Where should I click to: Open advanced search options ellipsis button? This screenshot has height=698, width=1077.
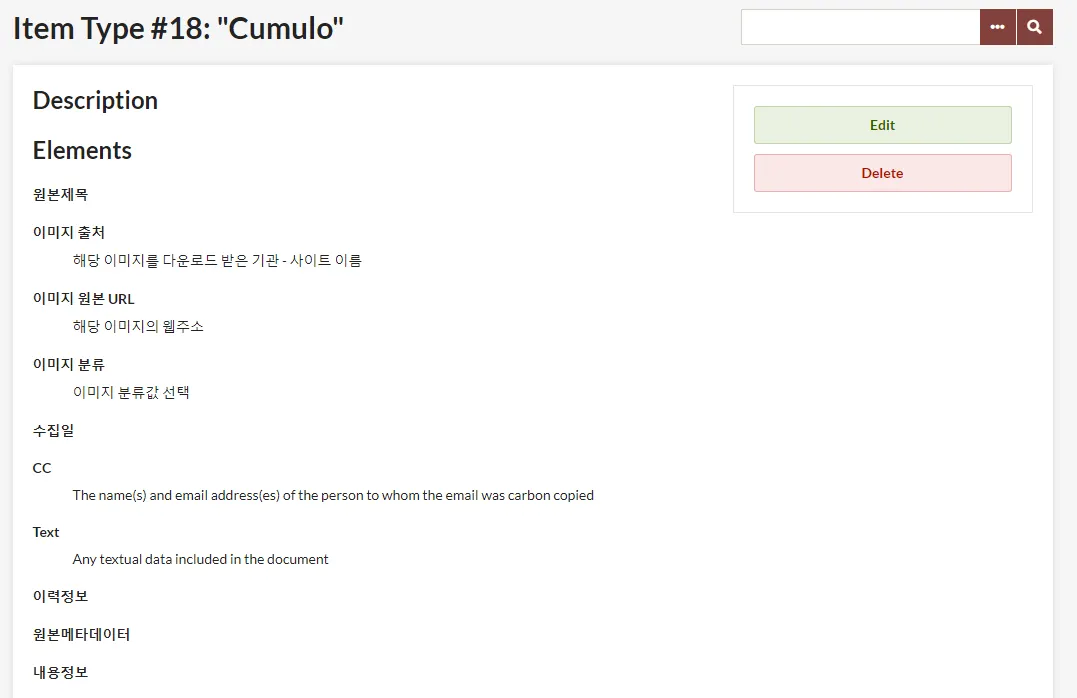pos(998,27)
